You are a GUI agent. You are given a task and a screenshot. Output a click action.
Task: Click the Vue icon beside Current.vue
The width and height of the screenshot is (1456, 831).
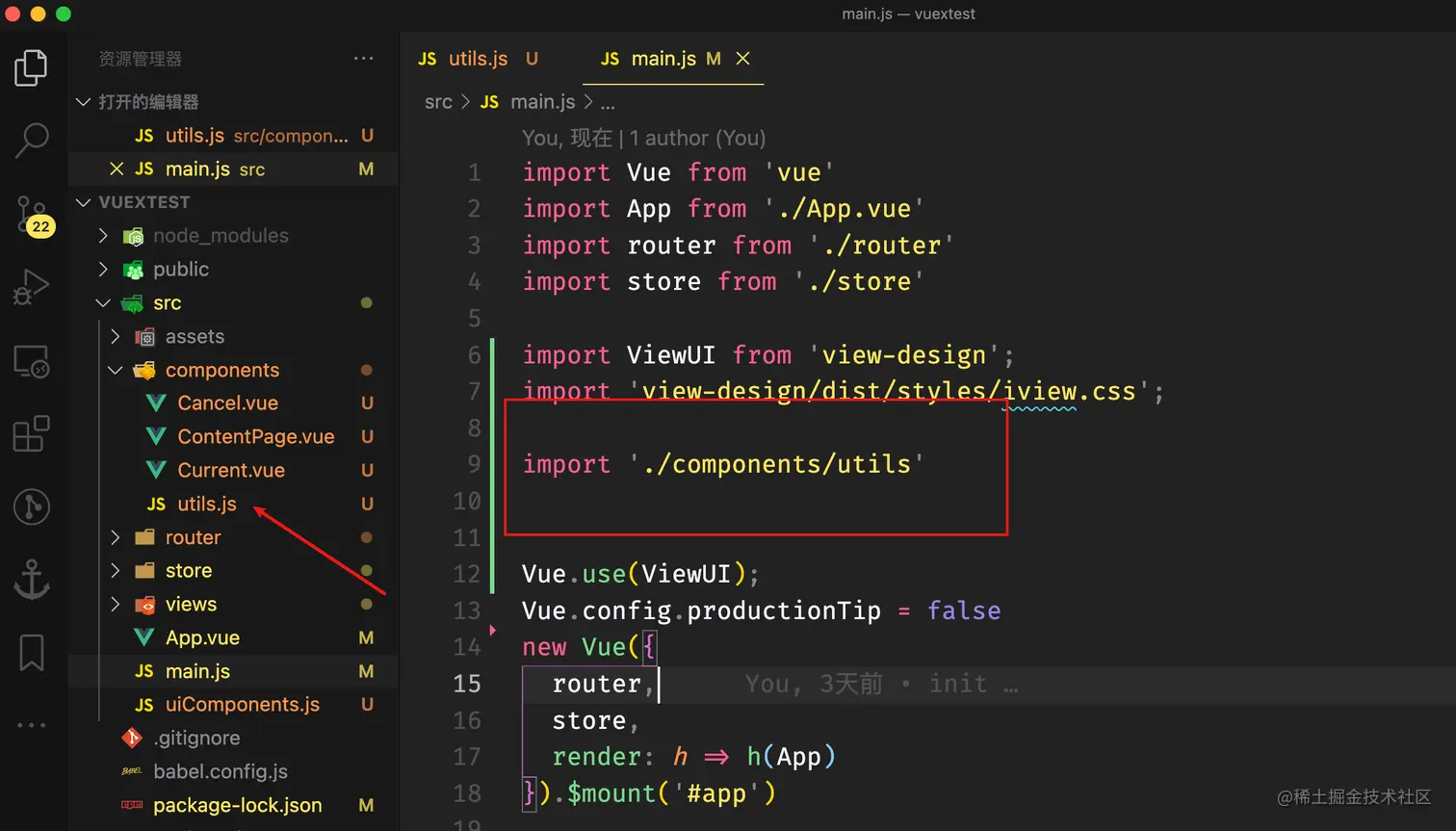155,471
